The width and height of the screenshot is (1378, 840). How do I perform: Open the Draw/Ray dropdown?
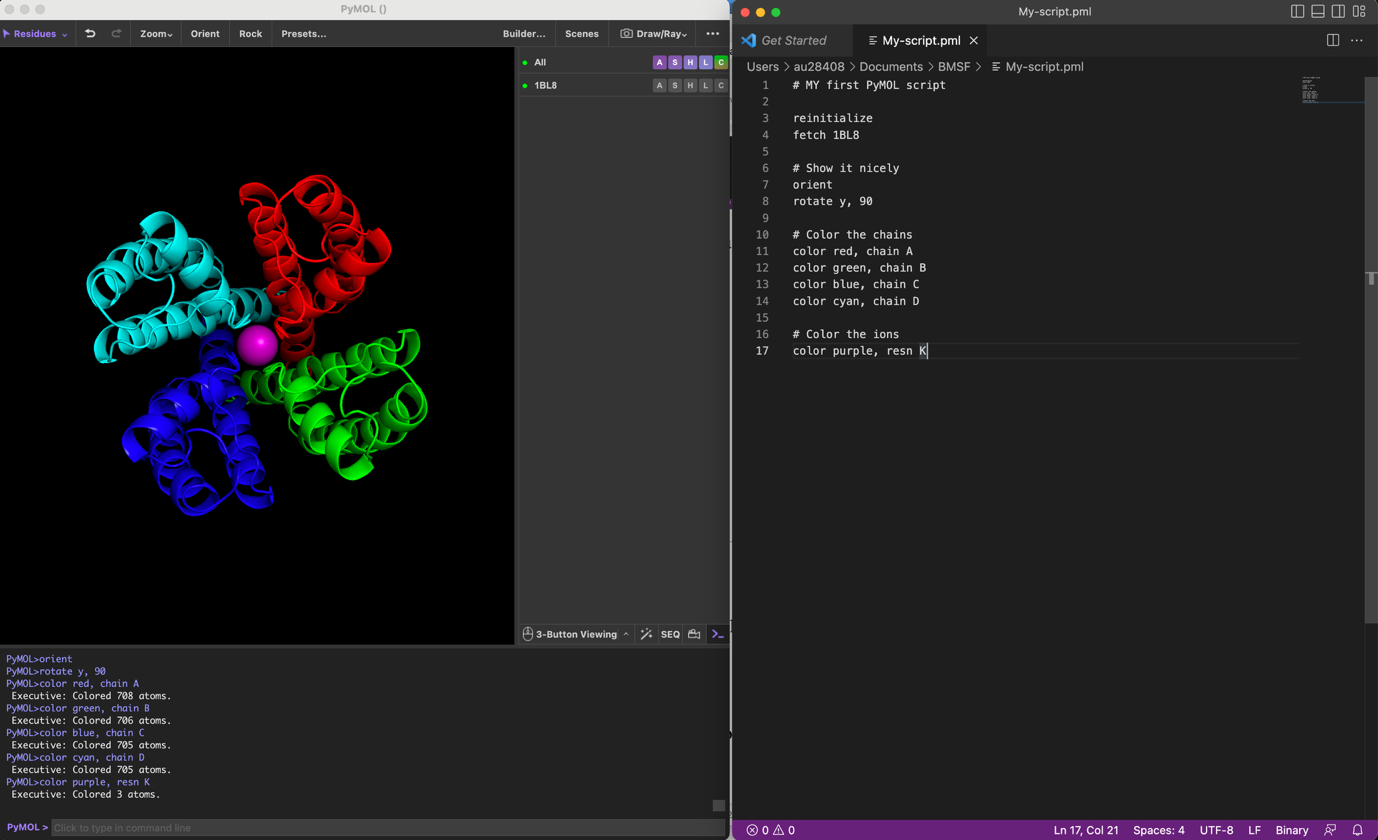[x=654, y=34]
